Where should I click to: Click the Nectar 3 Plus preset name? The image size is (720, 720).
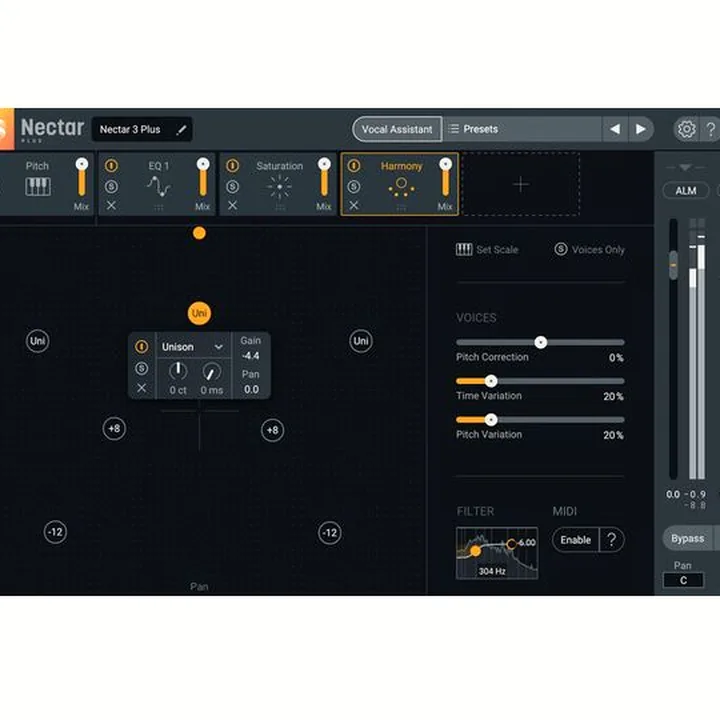(130, 130)
